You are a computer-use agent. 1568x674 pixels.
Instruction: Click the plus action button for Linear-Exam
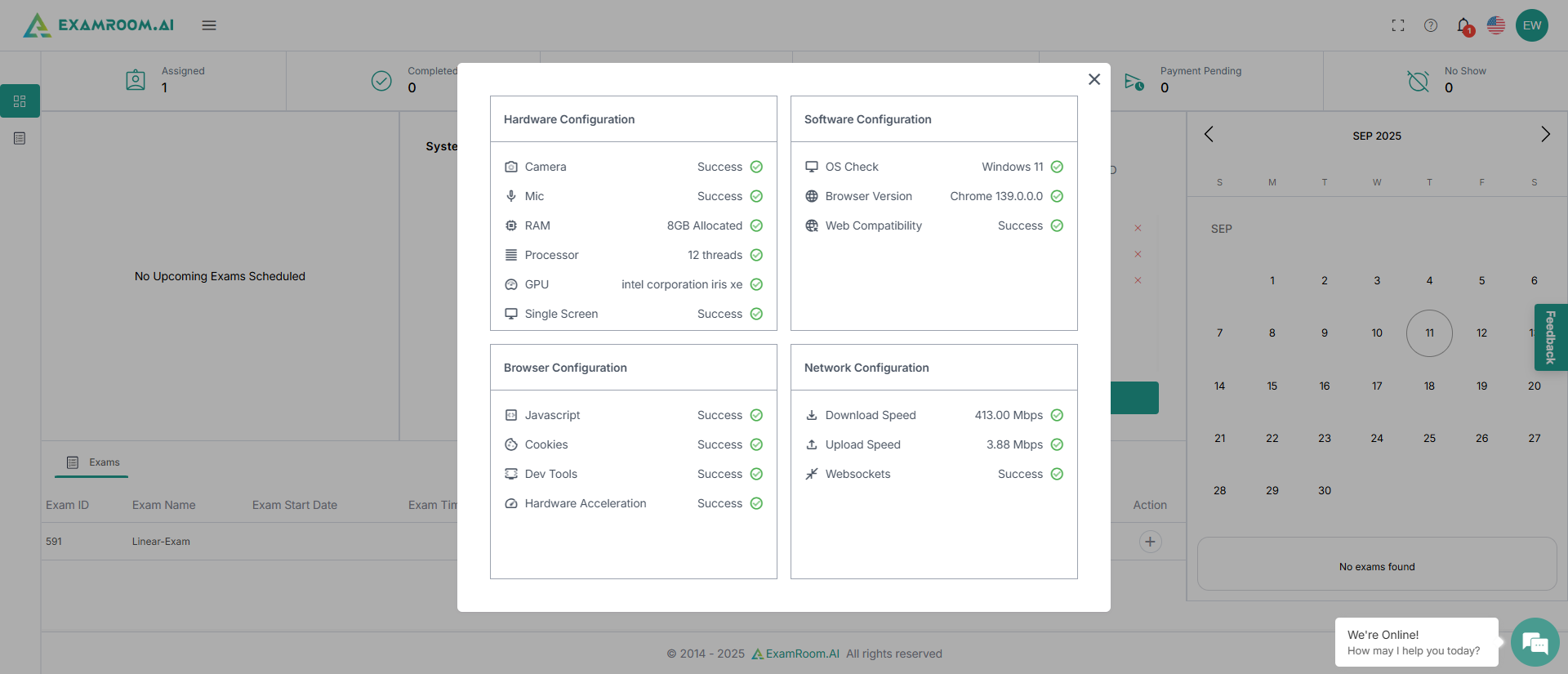click(x=1150, y=542)
